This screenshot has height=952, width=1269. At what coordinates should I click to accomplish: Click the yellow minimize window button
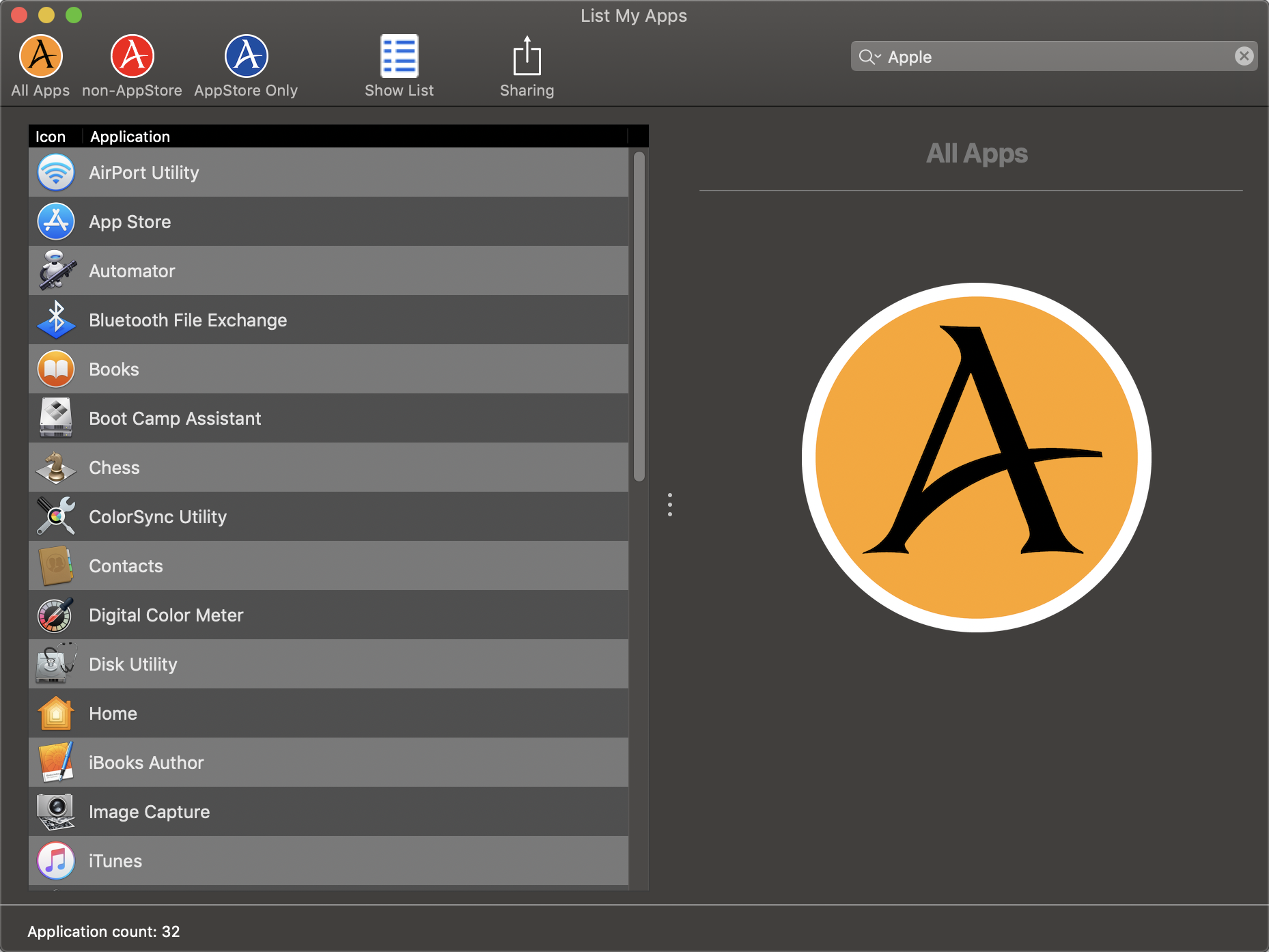pos(46,14)
